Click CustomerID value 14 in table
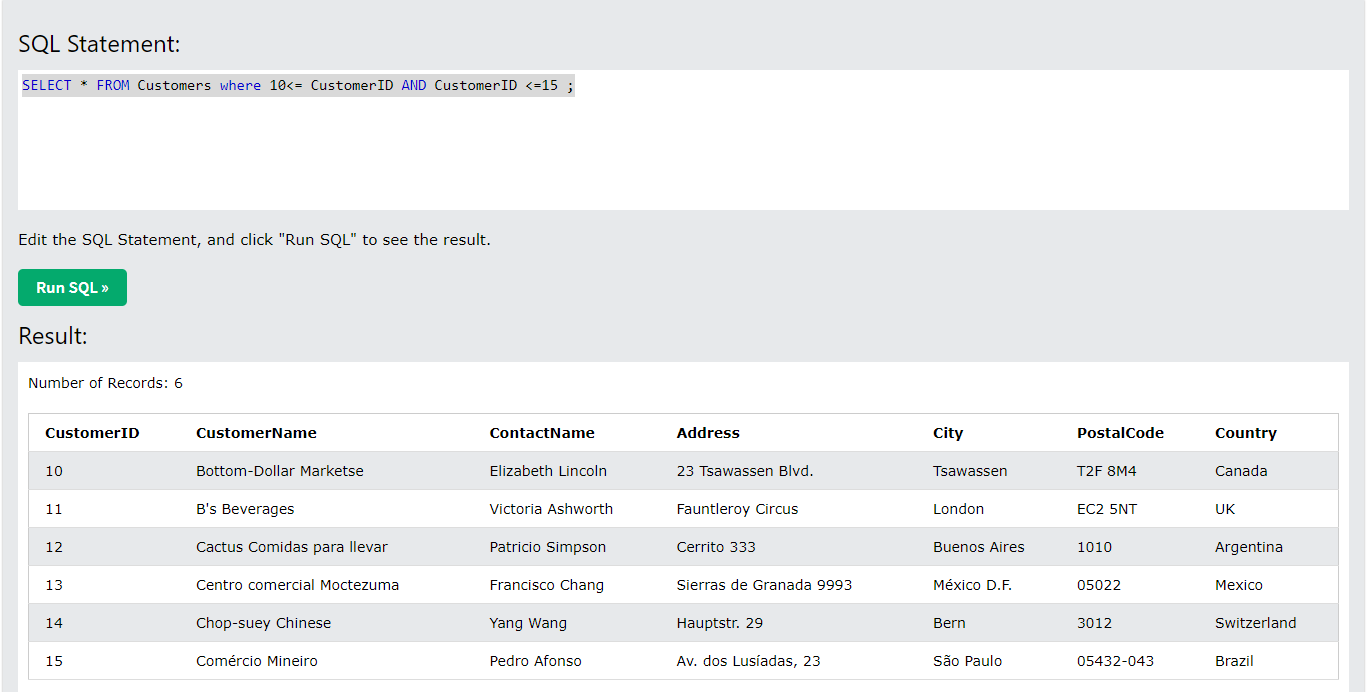 pyautogui.click(x=54, y=623)
